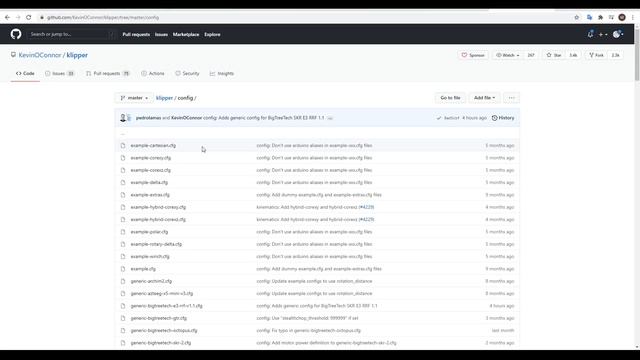Go to klipper in the breadcrumb path

click(164, 98)
